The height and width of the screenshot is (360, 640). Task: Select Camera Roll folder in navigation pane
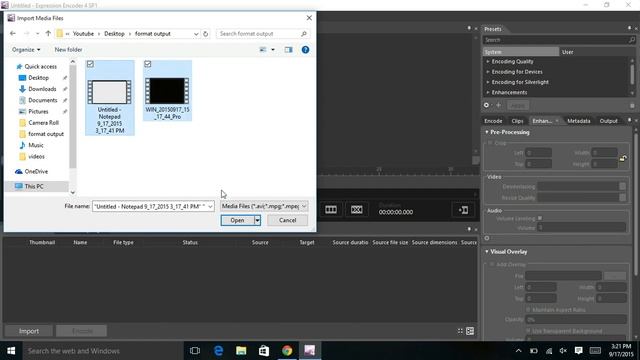pyautogui.click(x=43, y=123)
